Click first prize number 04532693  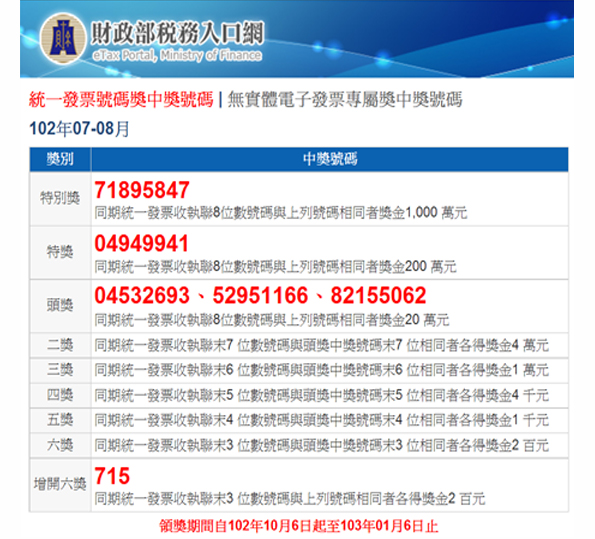pyautogui.click(x=142, y=295)
